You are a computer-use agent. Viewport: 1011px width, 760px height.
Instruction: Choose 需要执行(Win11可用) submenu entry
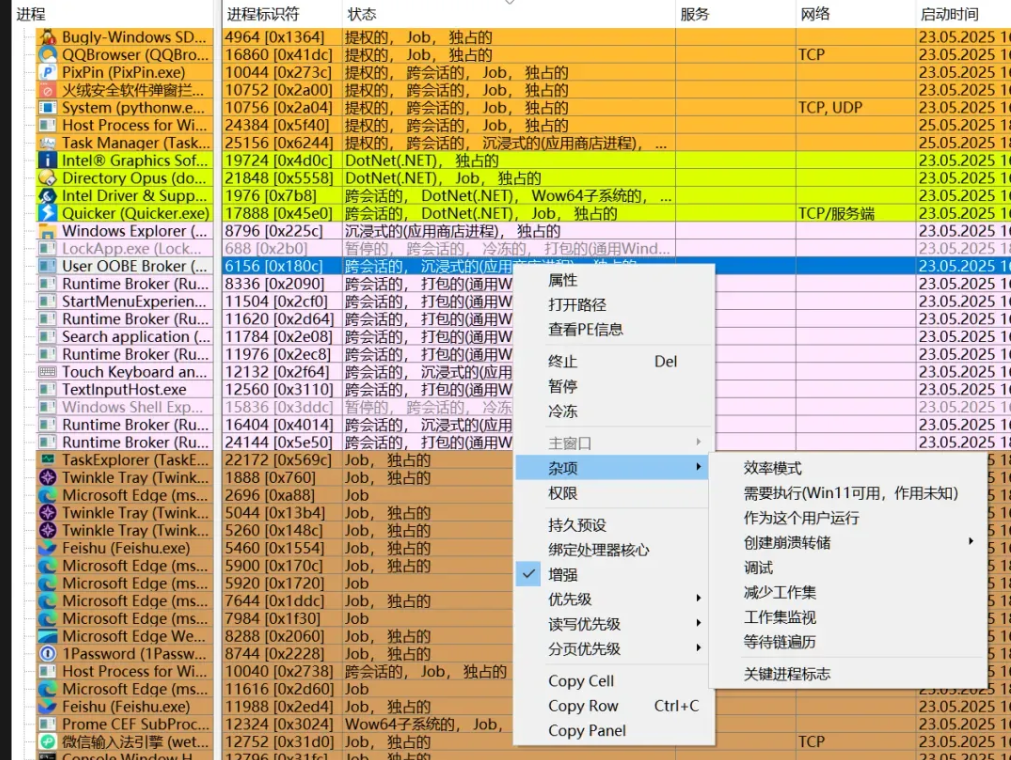click(848, 493)
